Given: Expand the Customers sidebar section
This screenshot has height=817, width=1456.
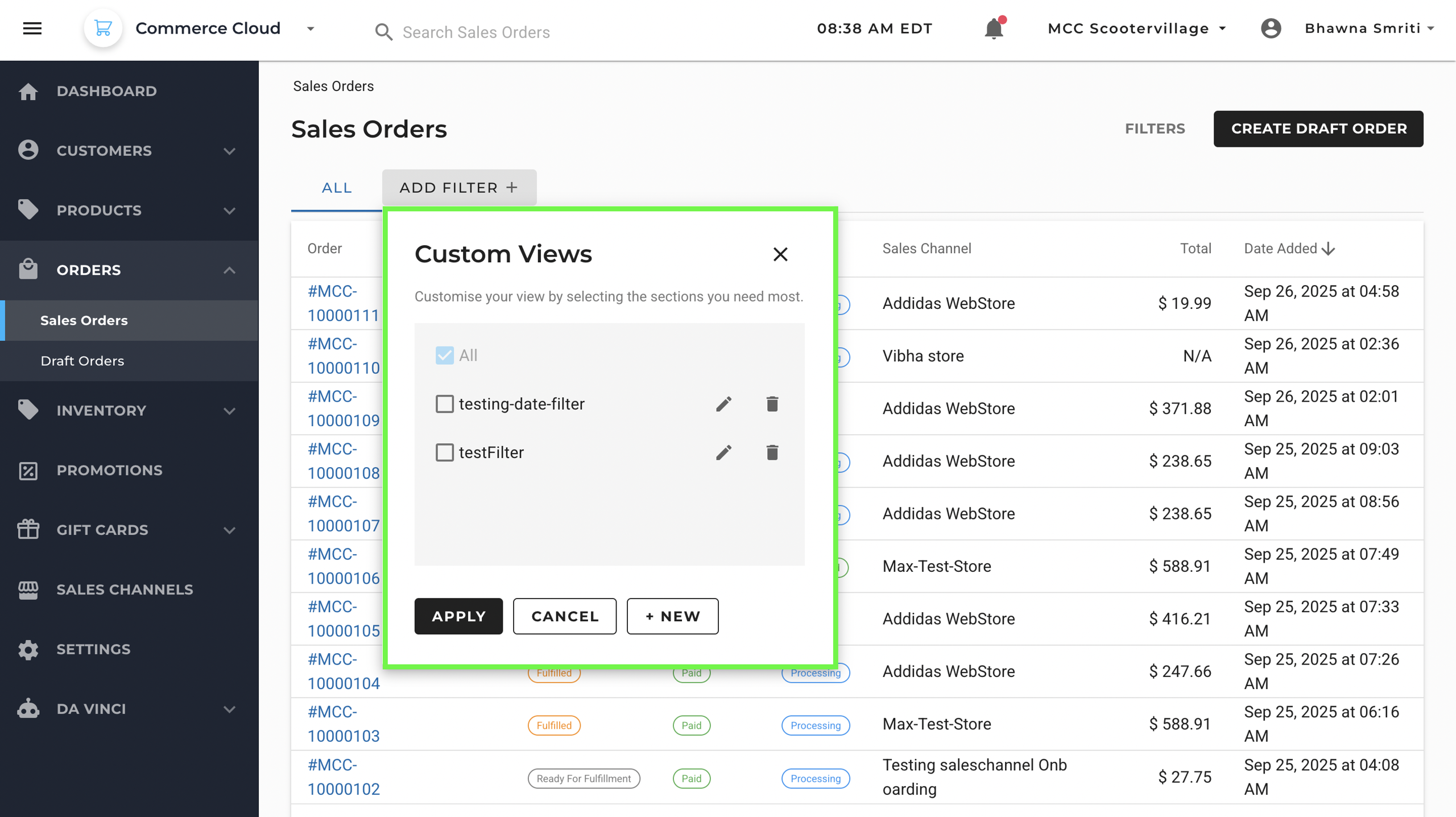Looking at the screenshot, I should [x=229, y=151].
